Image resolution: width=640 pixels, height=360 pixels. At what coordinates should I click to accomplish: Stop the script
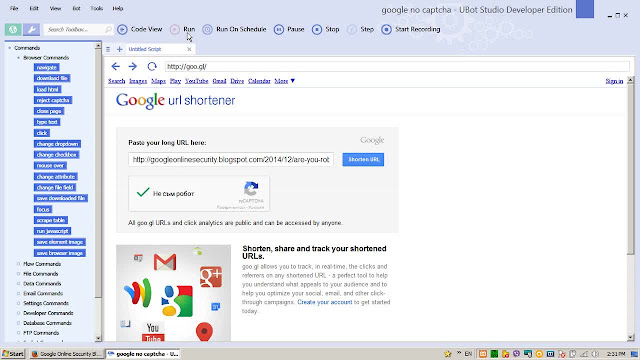(325, 29)
